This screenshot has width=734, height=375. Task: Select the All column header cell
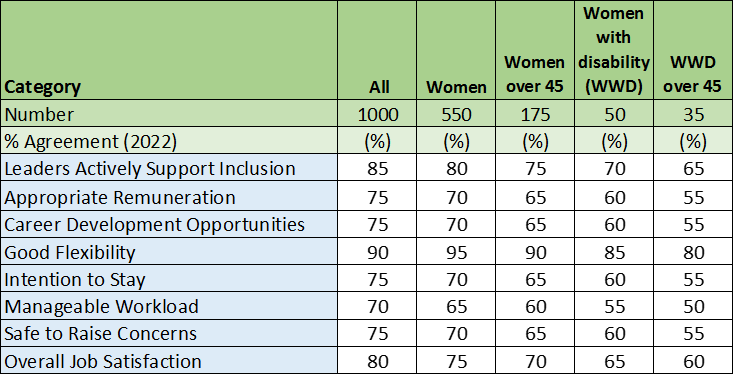[377, 50]
